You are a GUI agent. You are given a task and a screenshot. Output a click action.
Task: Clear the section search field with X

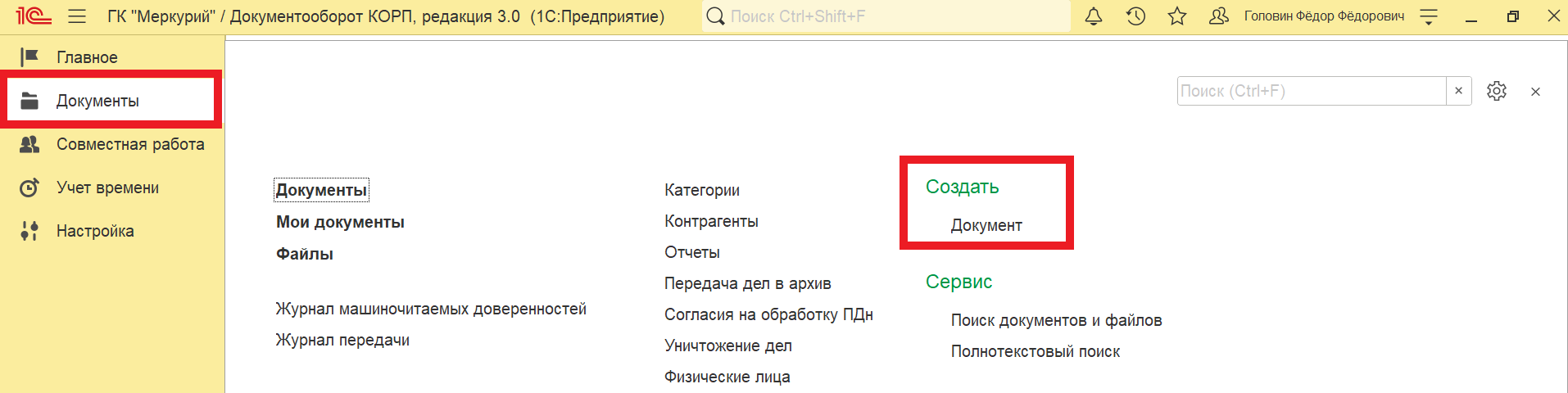pyautogui.click(x=1458, y=91)
